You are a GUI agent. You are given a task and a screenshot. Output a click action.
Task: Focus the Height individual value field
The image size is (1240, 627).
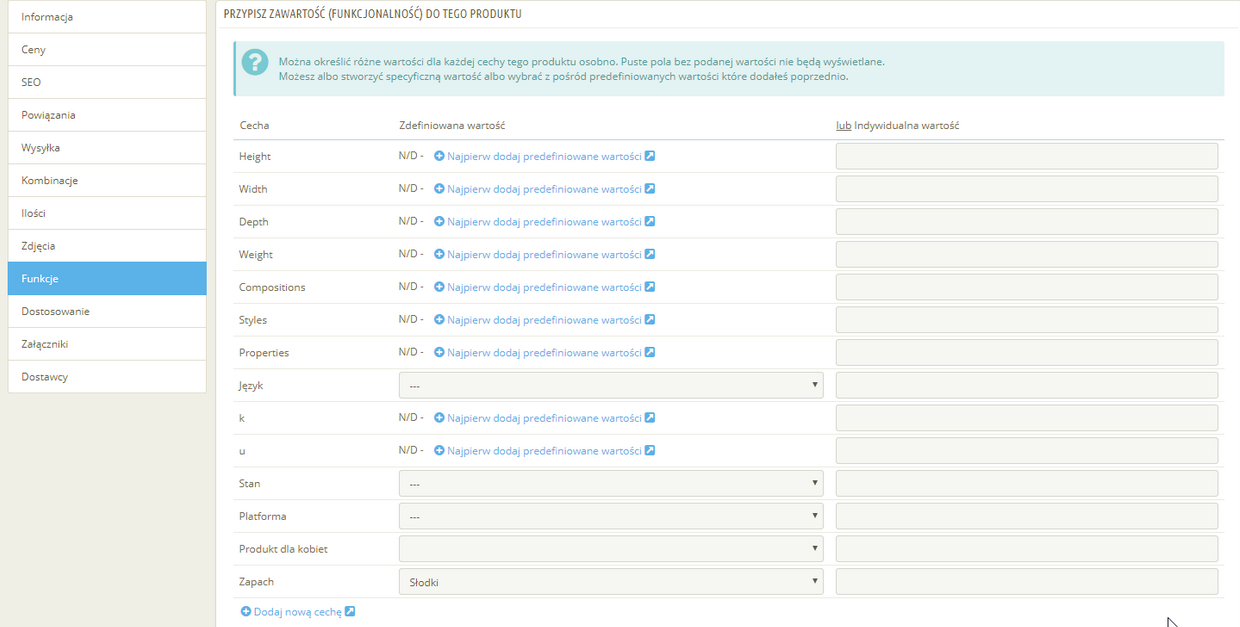[1027, 156]
